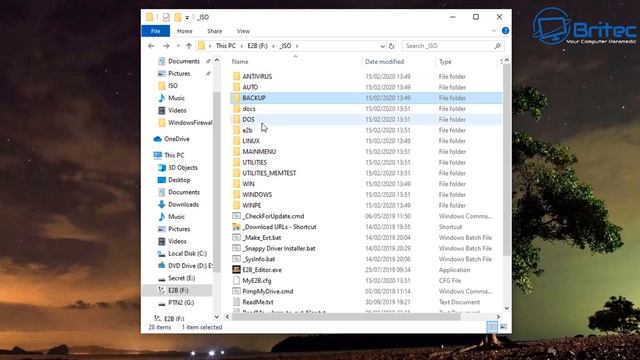
Task: Click the ReadMe.txt file icon
Action: 236,302
